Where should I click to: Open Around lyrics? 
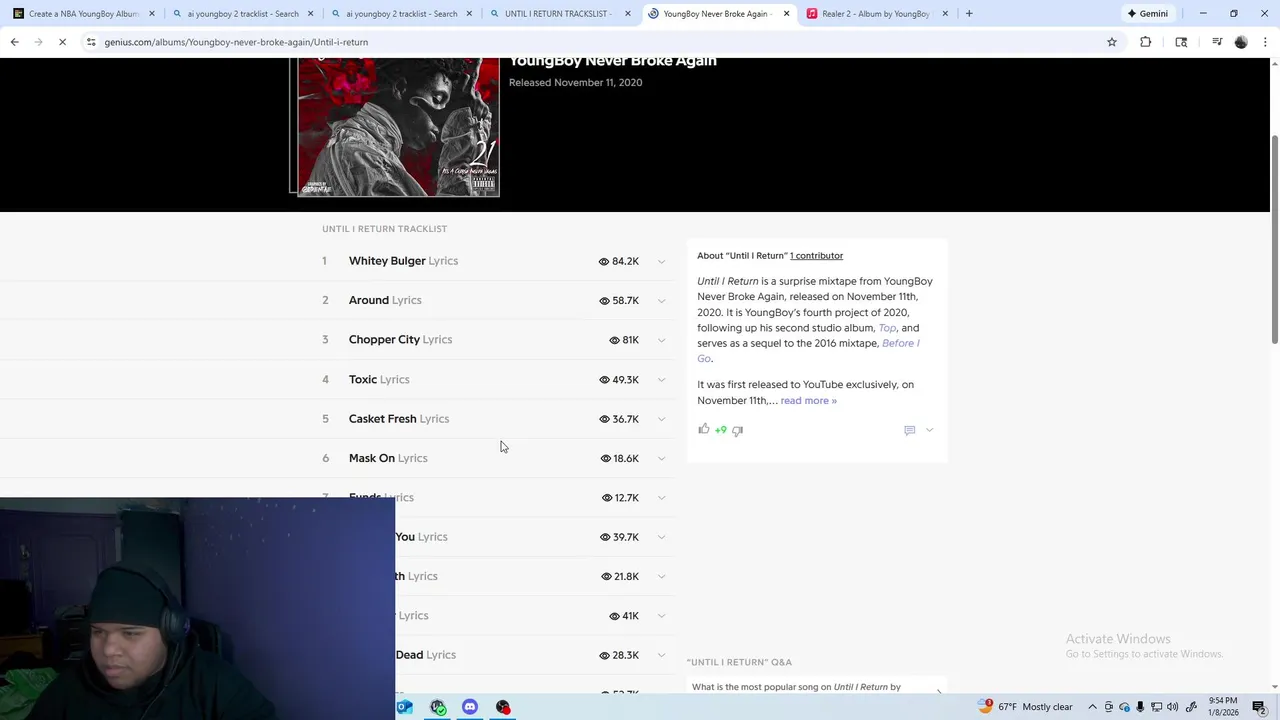click(385, 300)
